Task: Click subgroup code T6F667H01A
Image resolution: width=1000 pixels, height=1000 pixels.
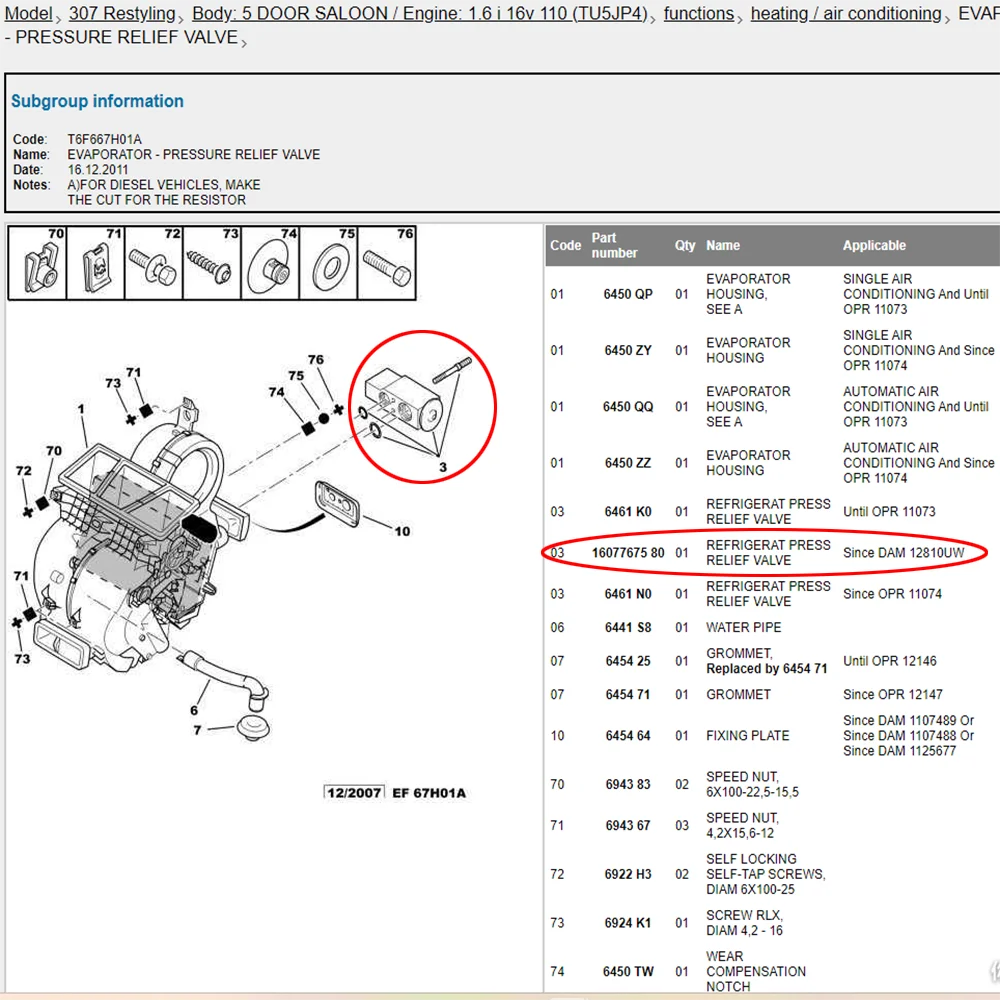Action: 104,139
